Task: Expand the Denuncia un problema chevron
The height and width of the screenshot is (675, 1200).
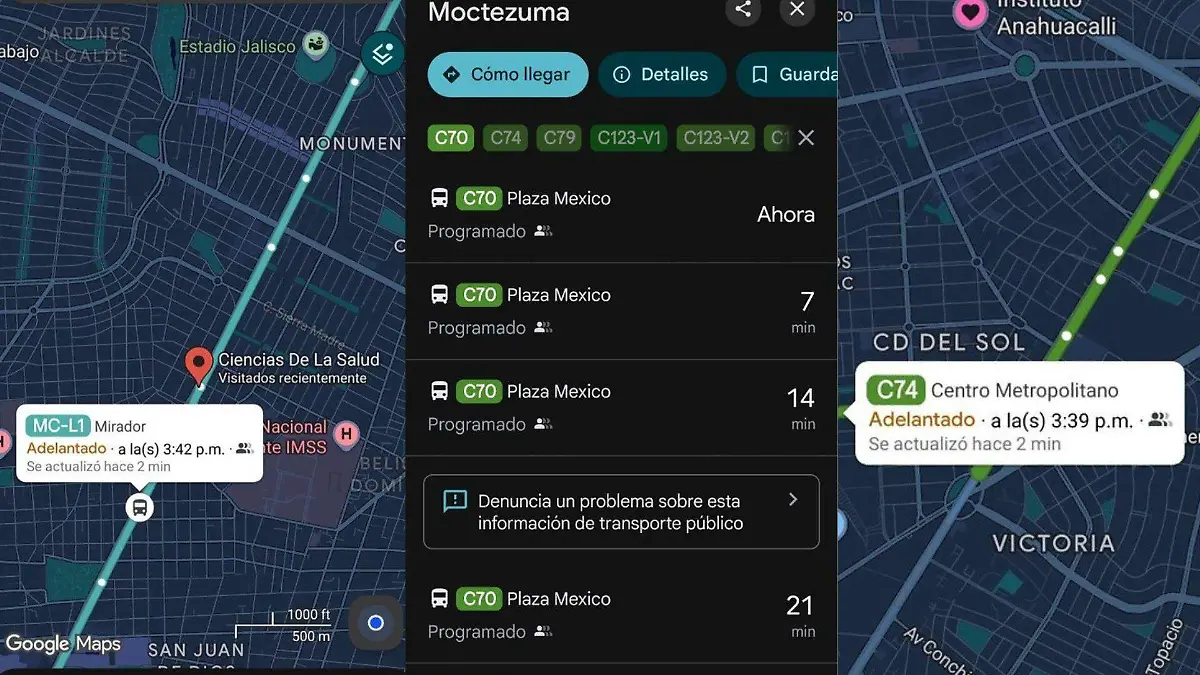Action: 793,499
